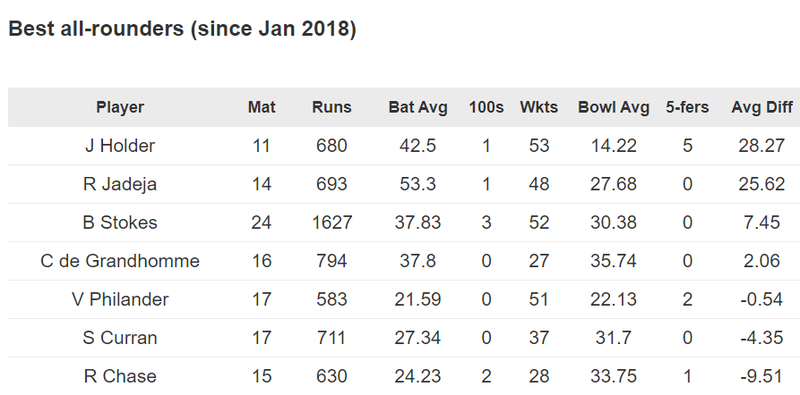Image resolution: width=800 pixels, height=395 pixels.
Task: Click the 5-fers column header
Action: click(687, 107)
